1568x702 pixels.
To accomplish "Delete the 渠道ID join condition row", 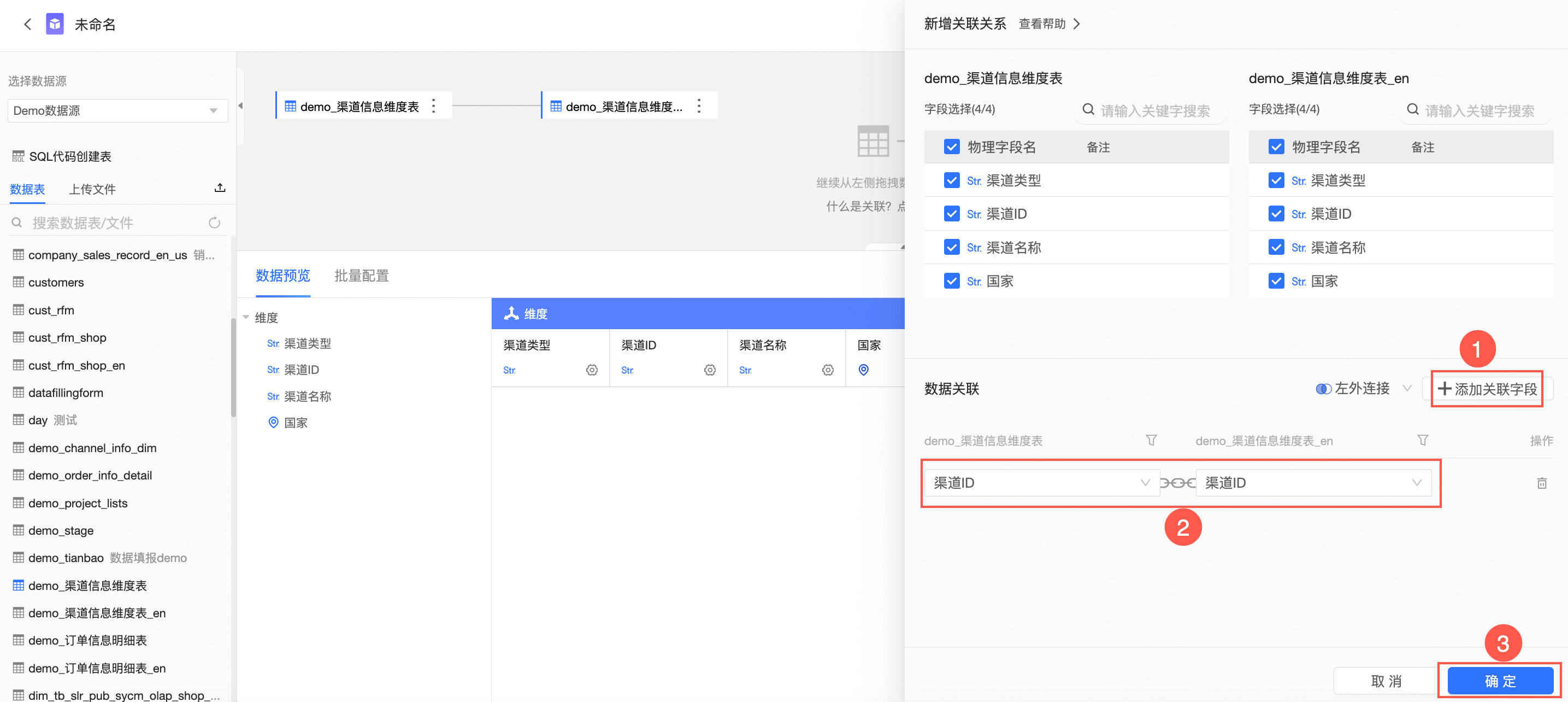I will pyautogui.click(x=1542, y=483).
